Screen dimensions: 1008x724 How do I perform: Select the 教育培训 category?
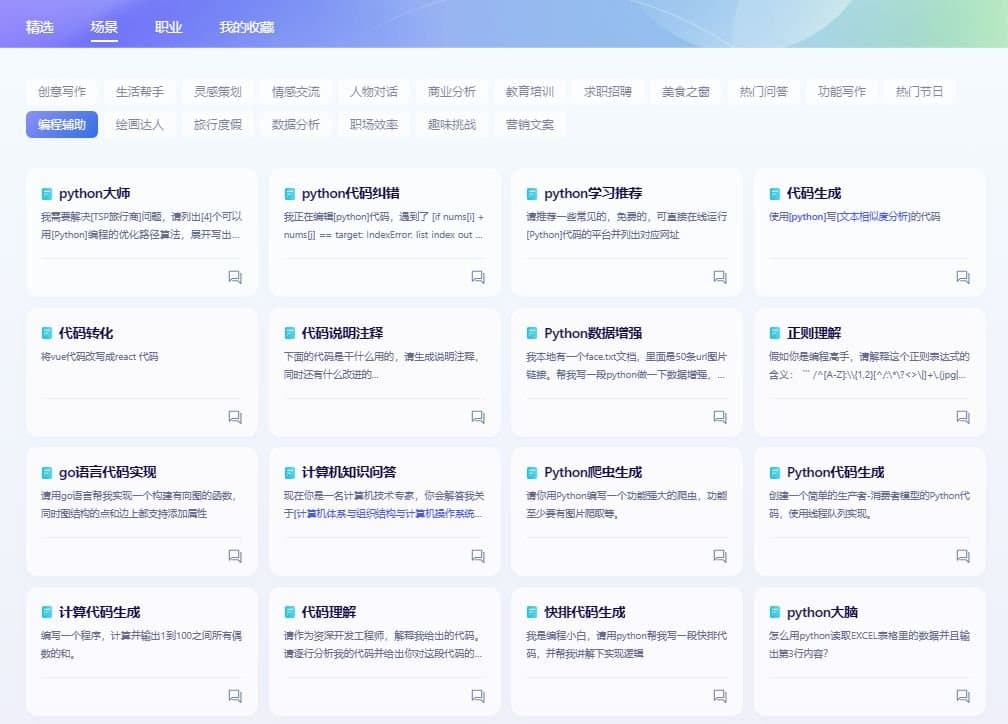(530, 91)
